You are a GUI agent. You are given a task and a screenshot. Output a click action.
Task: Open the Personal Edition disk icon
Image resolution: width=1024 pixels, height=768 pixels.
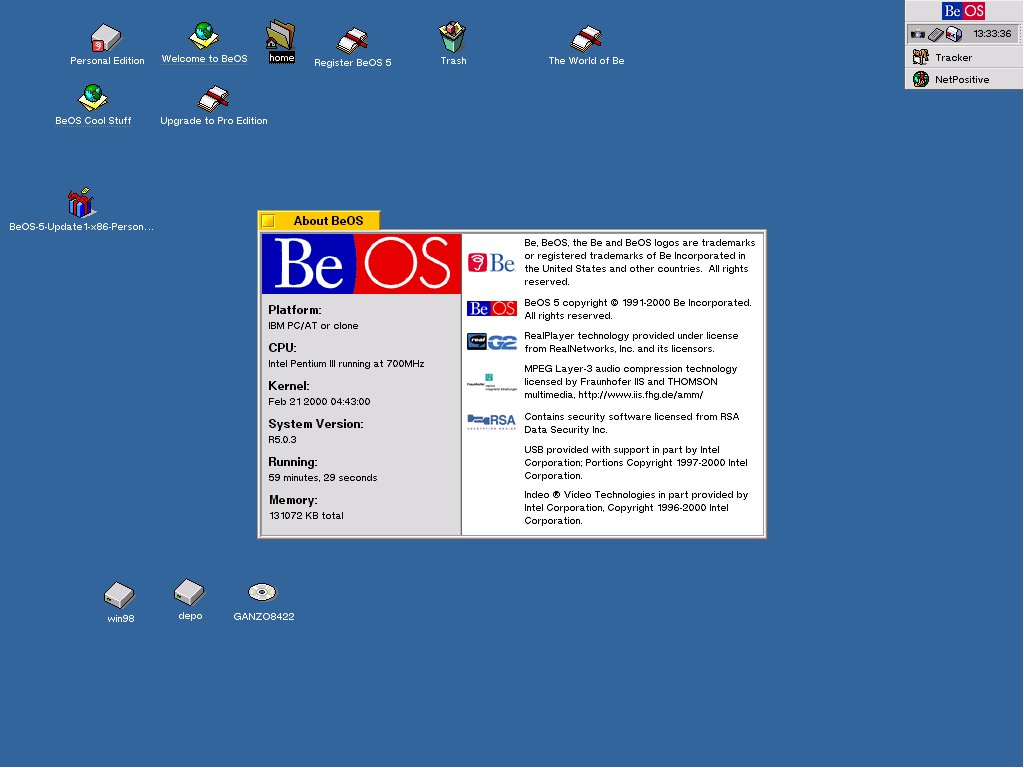[x=106, y=39]
